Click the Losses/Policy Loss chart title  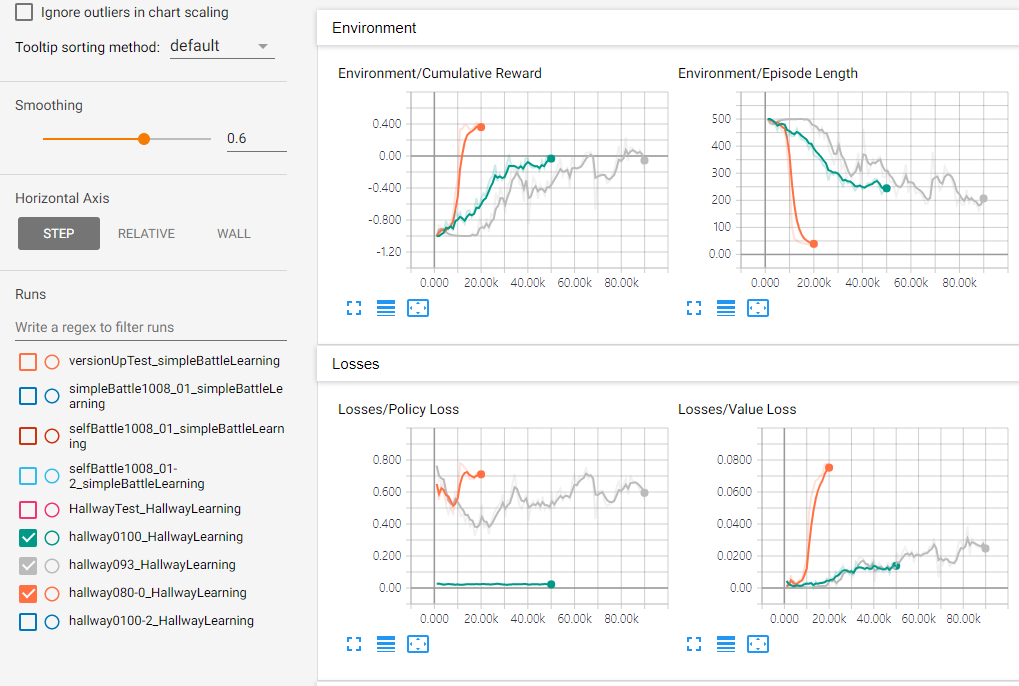click(x=398, y=409)
